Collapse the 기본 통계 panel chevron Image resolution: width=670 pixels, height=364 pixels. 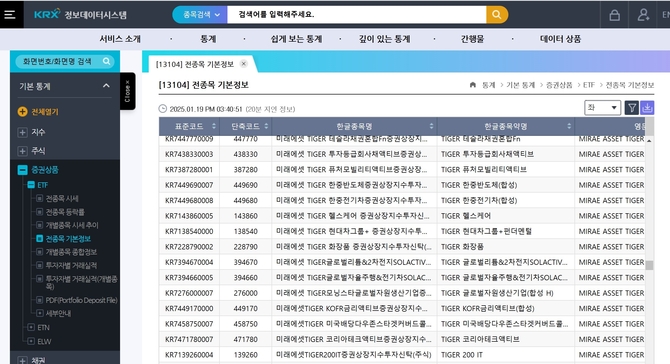(x=106, y=86)
